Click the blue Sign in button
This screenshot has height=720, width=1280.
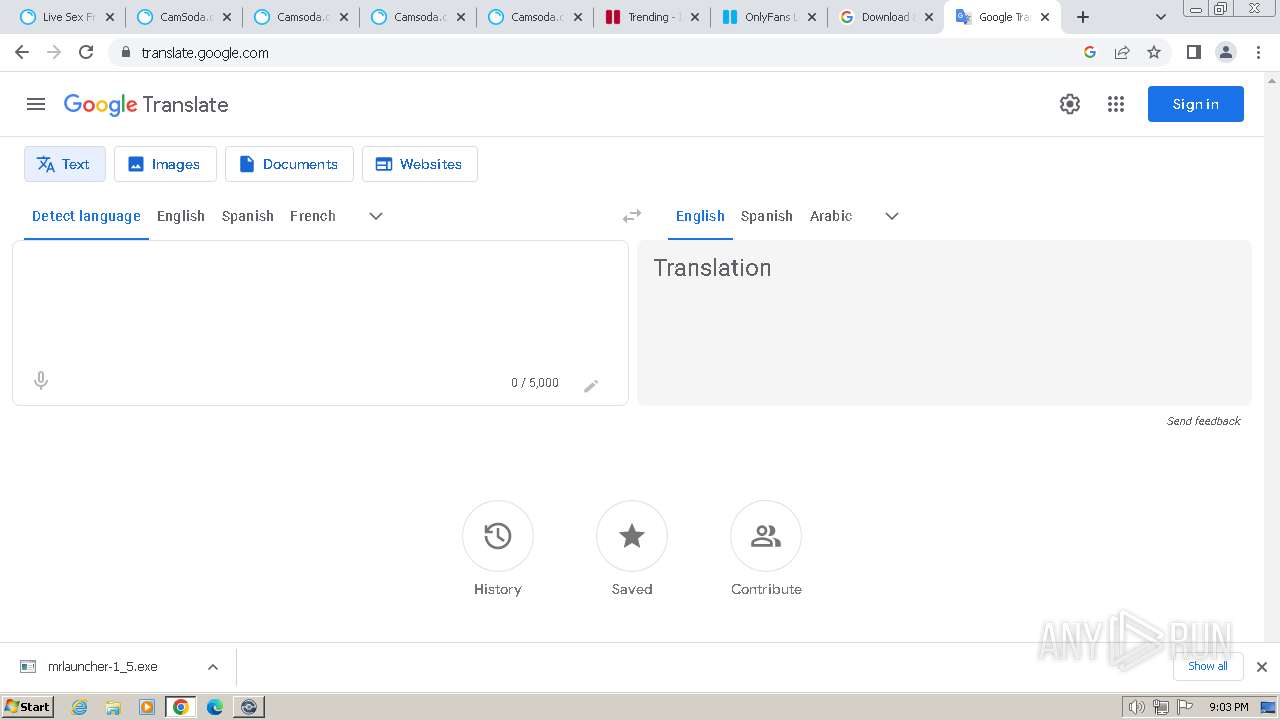tap(1195, 104)
